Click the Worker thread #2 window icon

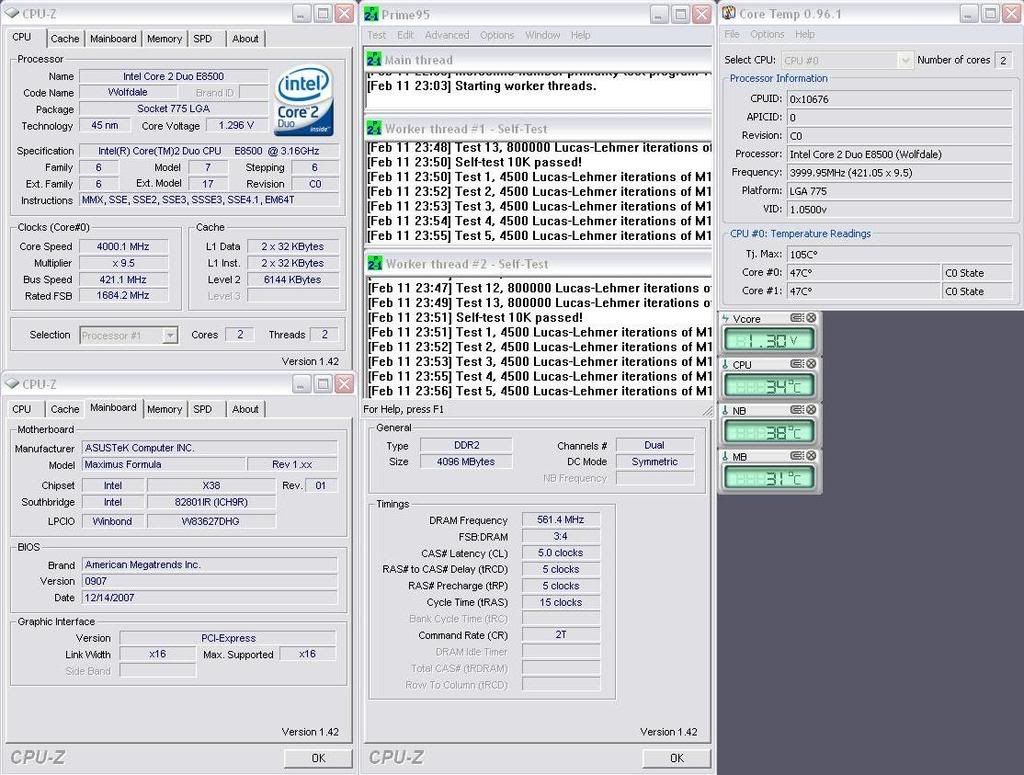click(x=374, y=264)
